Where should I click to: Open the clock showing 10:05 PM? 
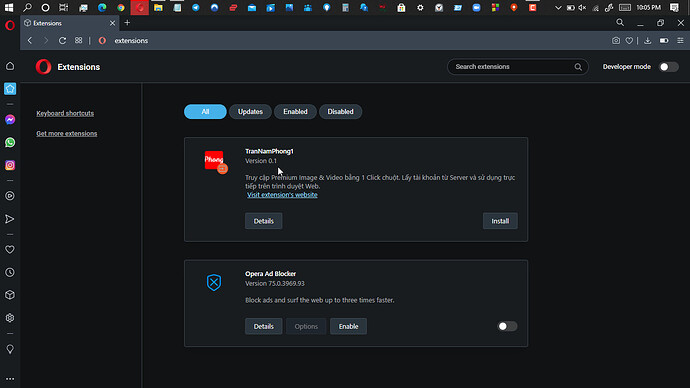tap(648, 7)
